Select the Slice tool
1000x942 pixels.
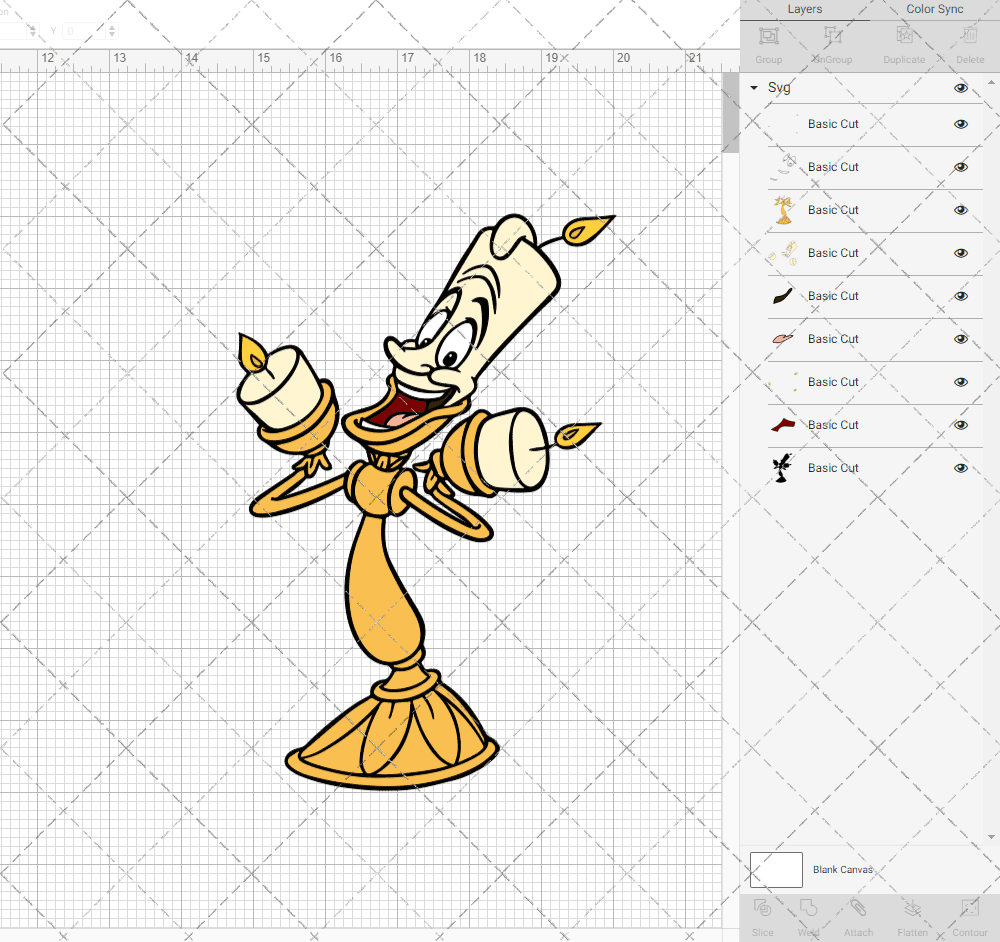tap(762, 908)
